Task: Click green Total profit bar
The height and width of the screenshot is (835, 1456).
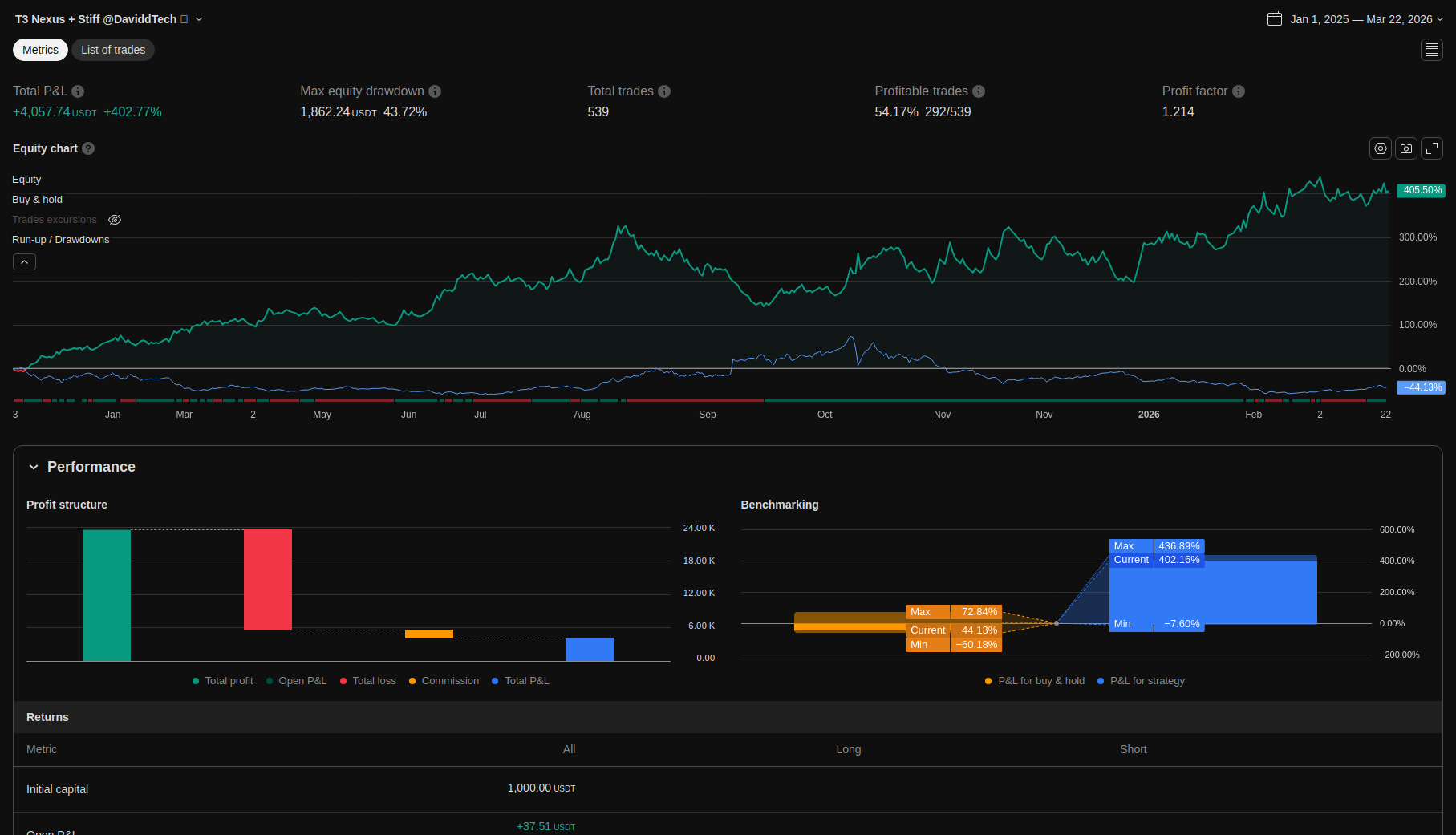Action: click(x=107, y=594)
